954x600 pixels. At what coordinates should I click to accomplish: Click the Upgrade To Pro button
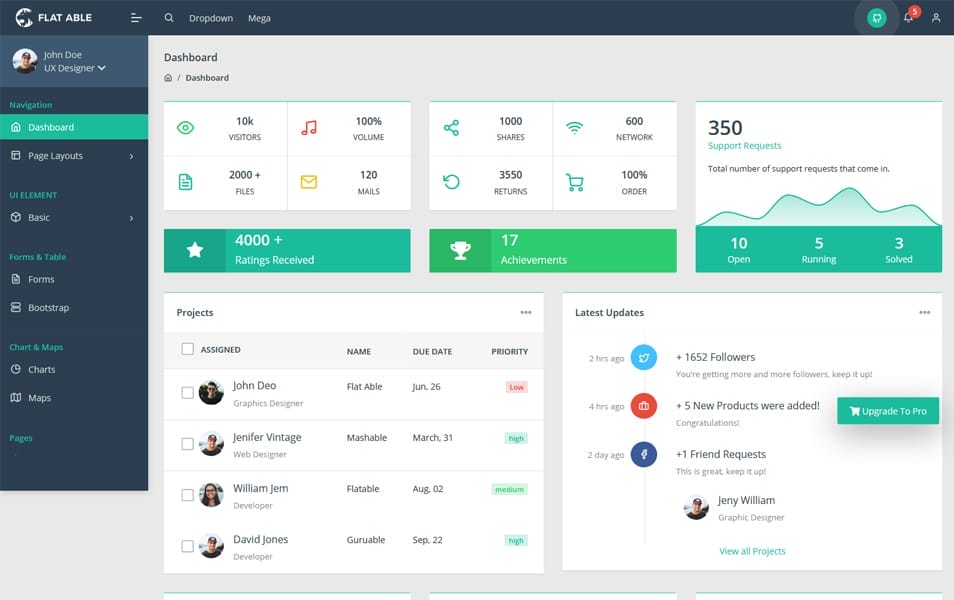(887, 410)
